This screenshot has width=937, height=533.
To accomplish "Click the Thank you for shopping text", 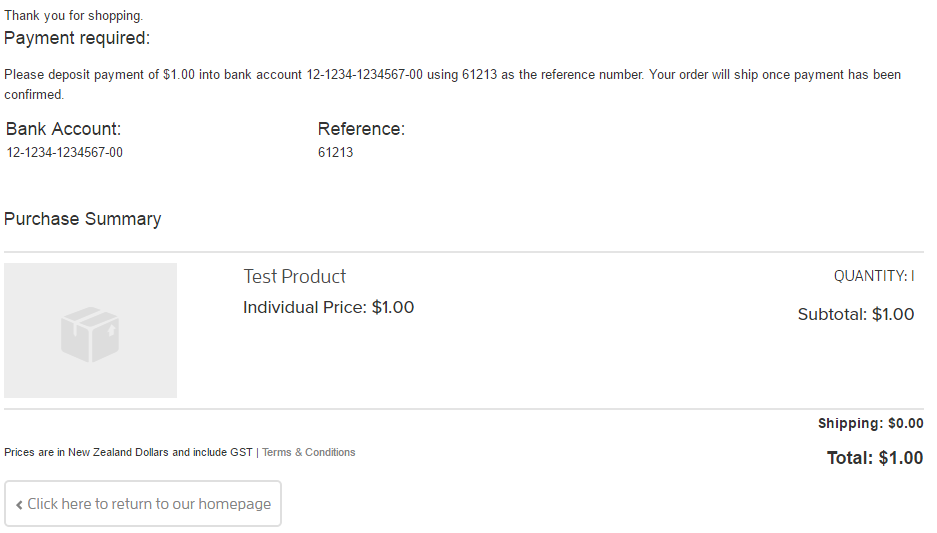I will point(74,16).
